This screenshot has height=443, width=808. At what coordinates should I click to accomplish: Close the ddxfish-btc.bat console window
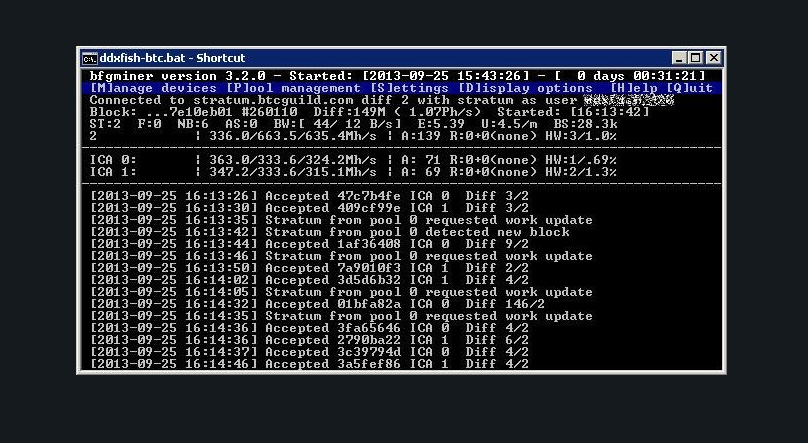[713, 58]
